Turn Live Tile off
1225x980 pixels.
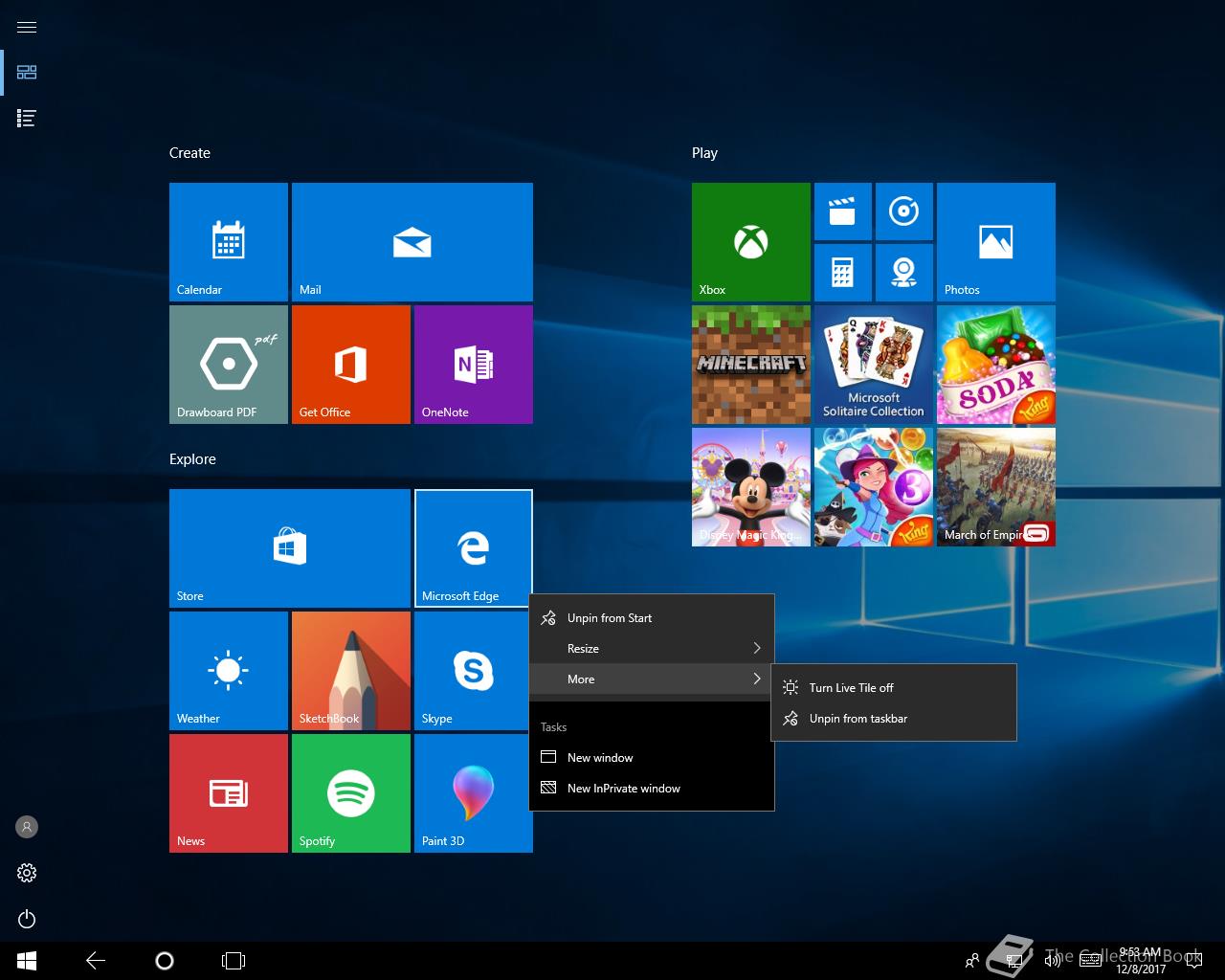894,688
